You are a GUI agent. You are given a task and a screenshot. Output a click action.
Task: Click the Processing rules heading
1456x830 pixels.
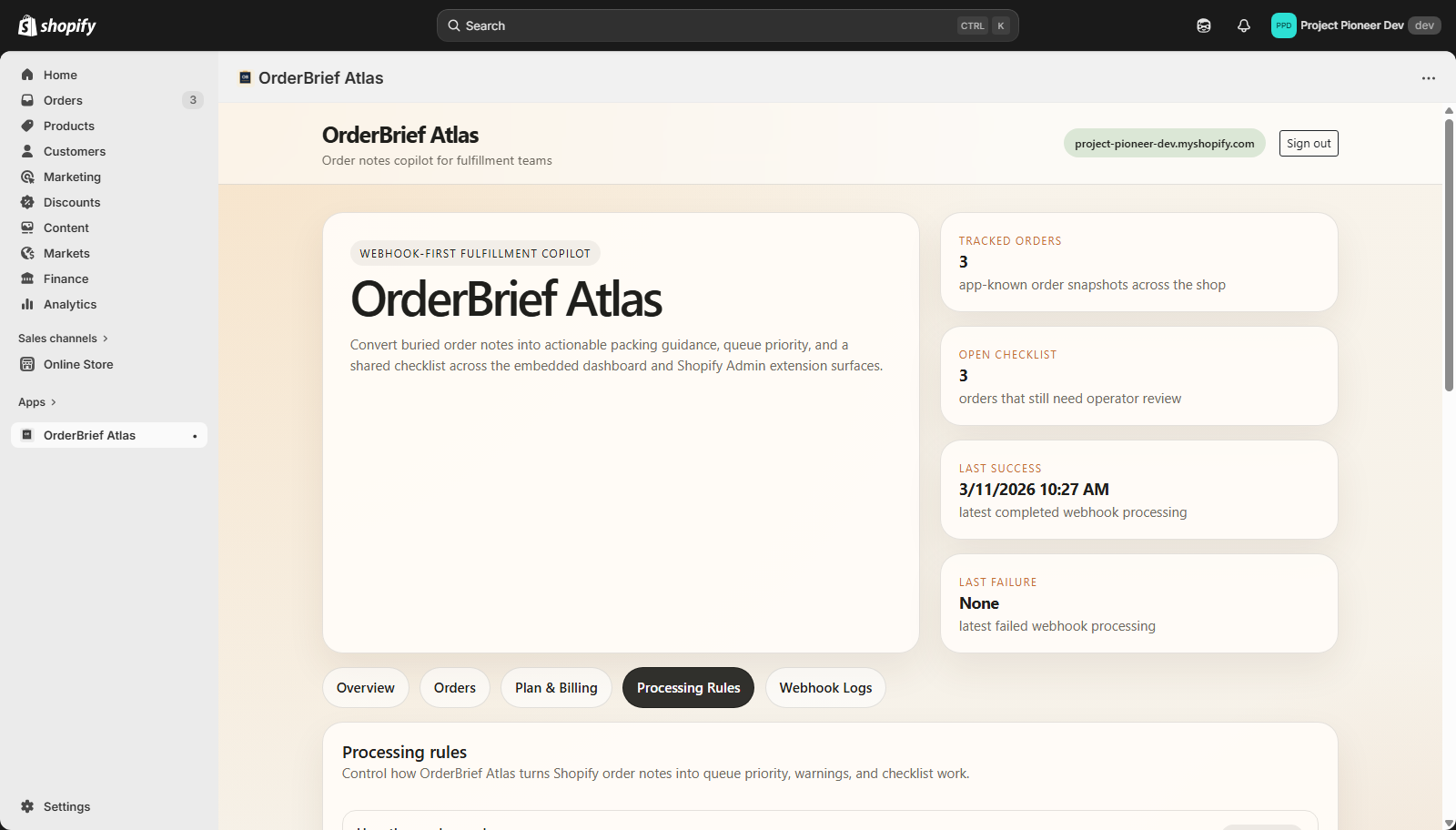(x=404, y=753)
